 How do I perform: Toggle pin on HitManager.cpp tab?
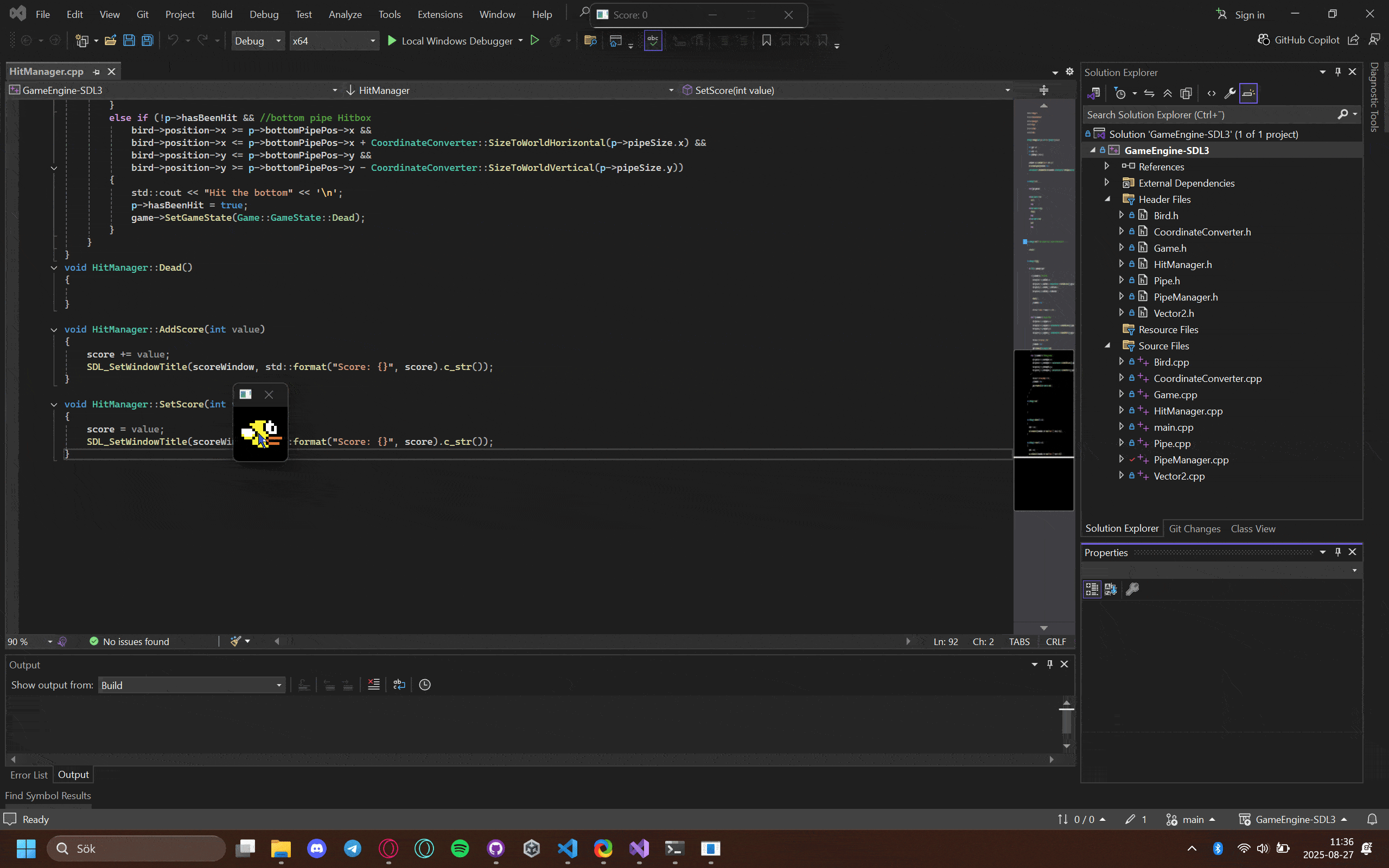97,72
